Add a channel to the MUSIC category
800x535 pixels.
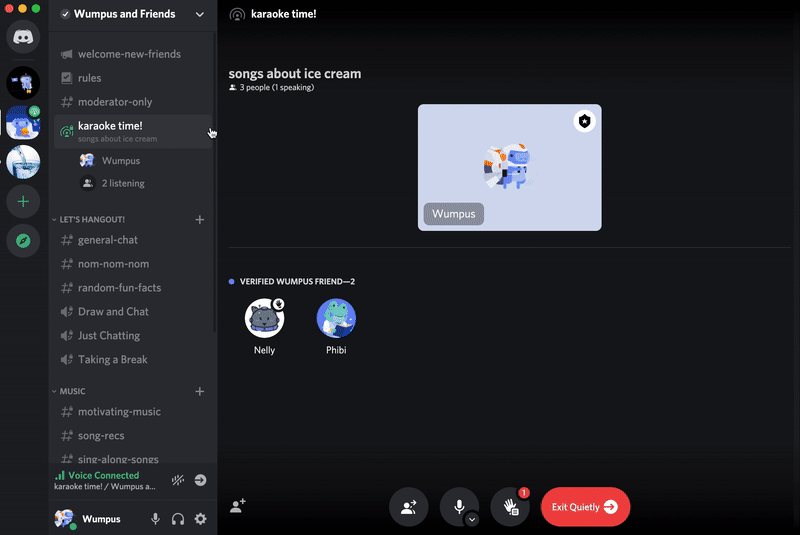coord(199,391)
